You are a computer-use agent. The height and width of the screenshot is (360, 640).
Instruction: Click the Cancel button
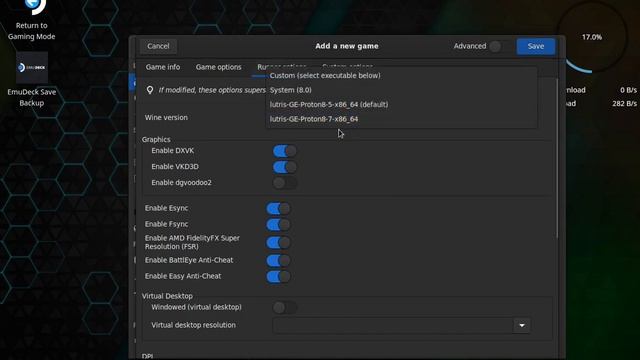[158, 46]
